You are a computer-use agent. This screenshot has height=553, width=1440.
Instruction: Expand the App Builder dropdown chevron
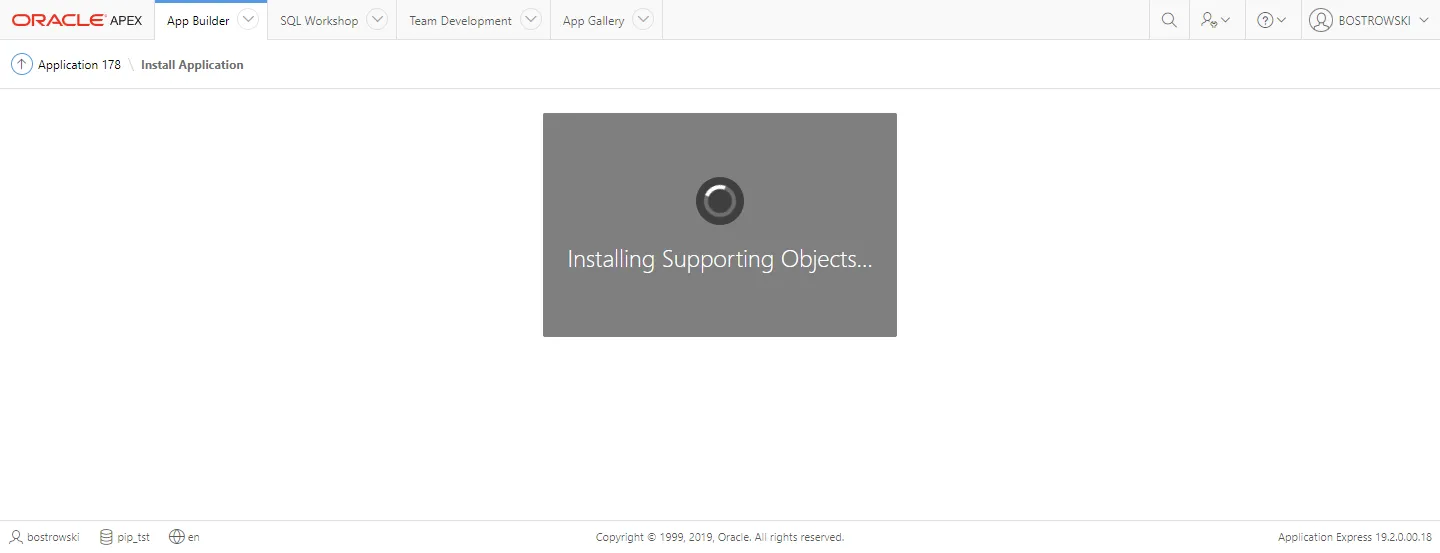coord(248,20)
